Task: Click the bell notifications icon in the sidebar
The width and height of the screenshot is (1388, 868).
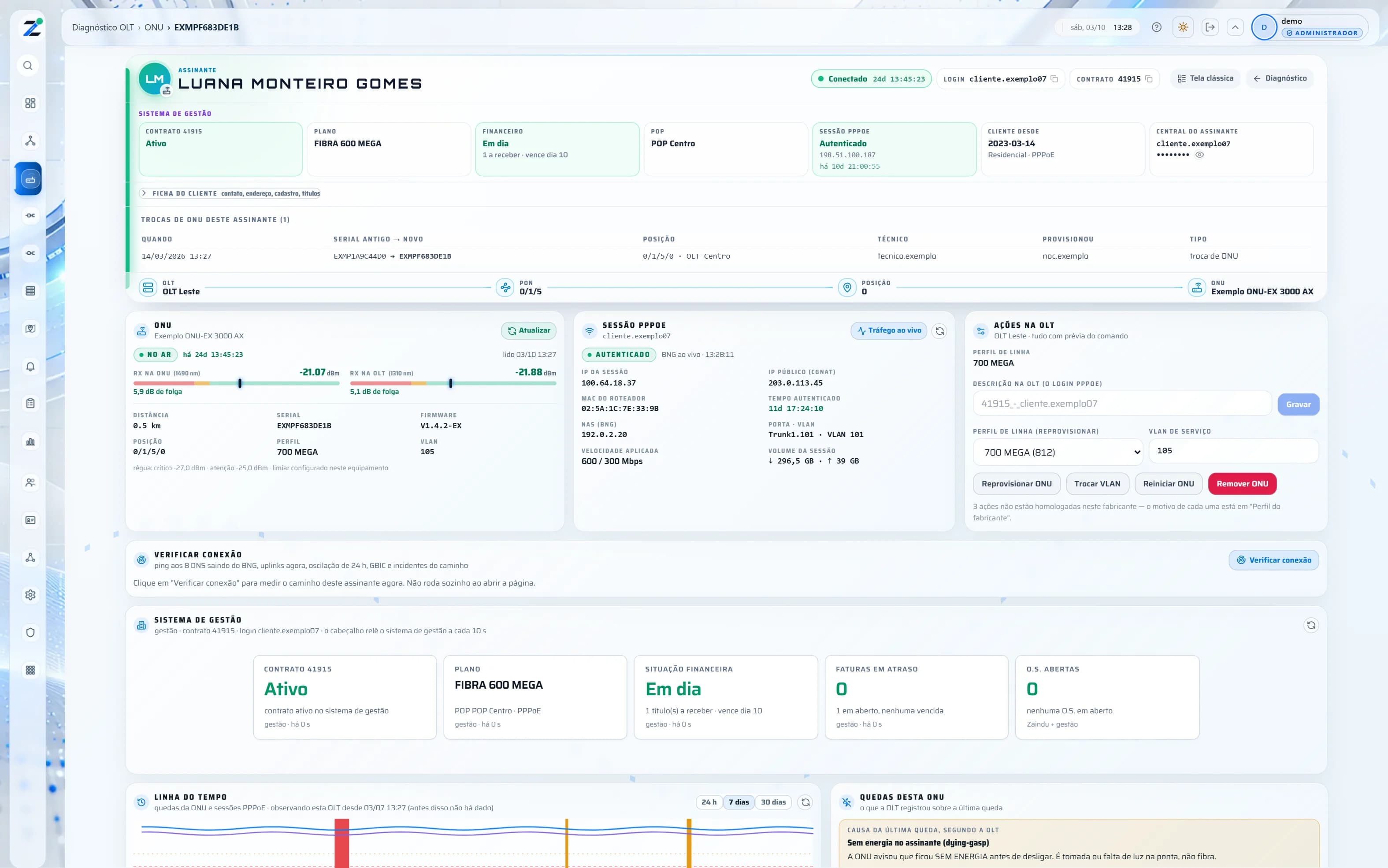Action: [x=30, y=366]
